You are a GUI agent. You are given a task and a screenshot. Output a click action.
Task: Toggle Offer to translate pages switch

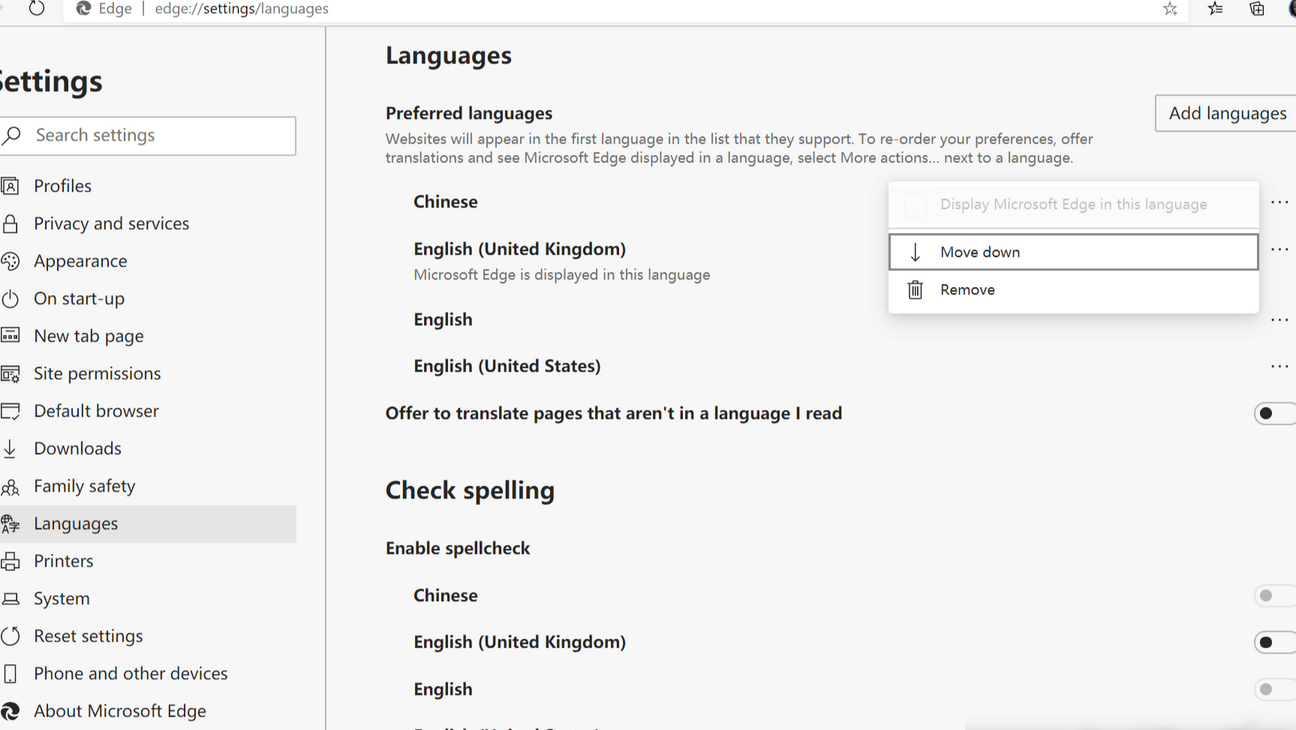coord(1273,413)
